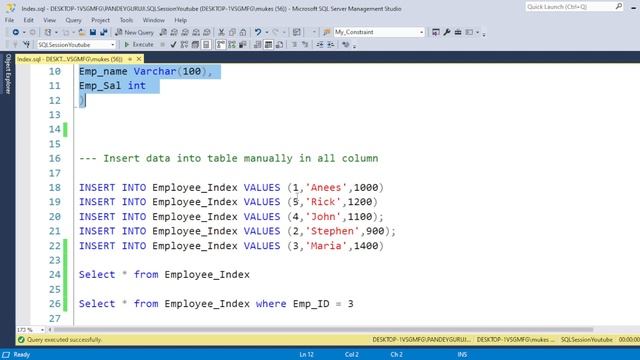Open the View menu

click(x=49, y=20)
